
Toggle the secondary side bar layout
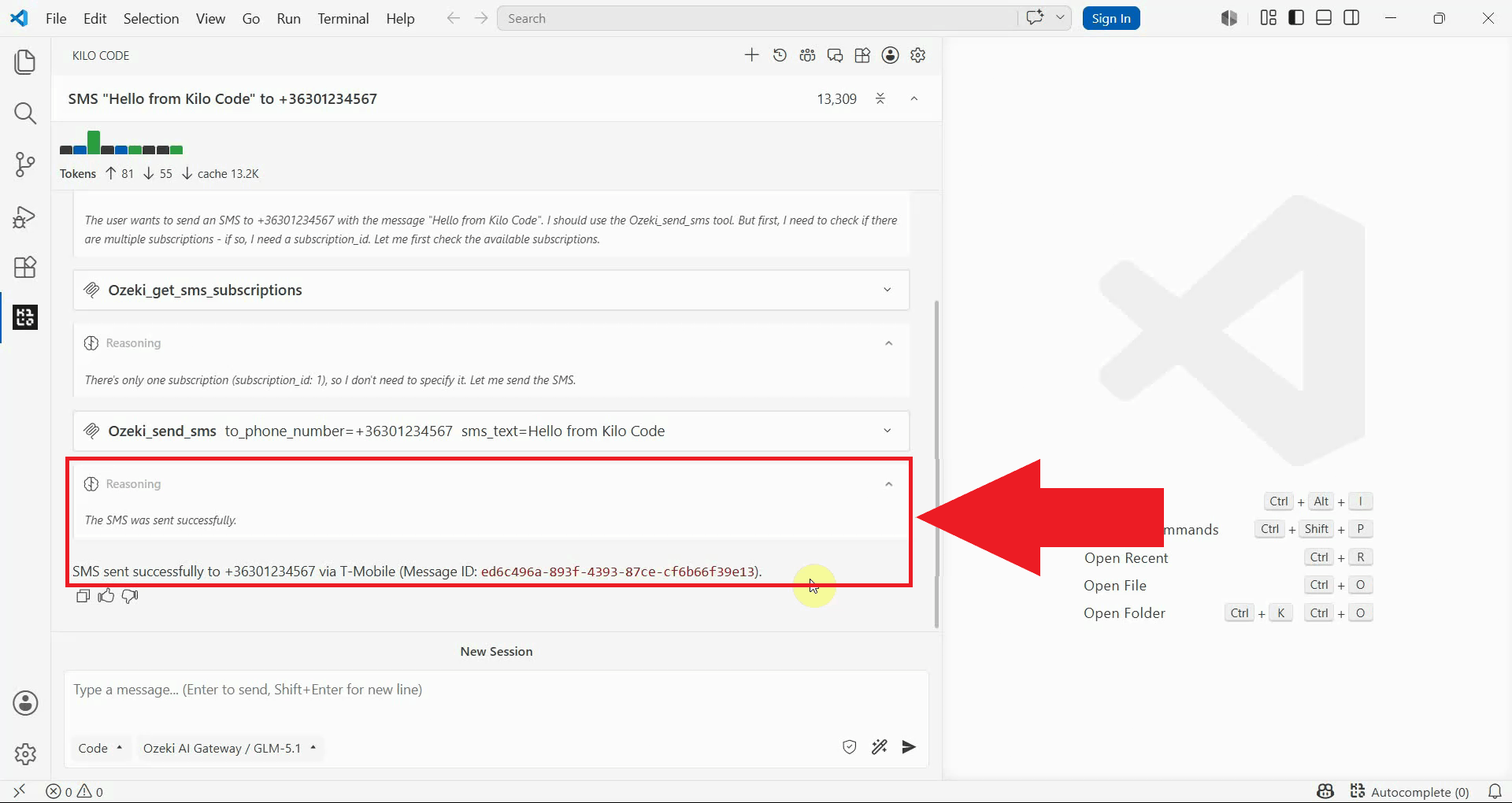[1351, 17]
